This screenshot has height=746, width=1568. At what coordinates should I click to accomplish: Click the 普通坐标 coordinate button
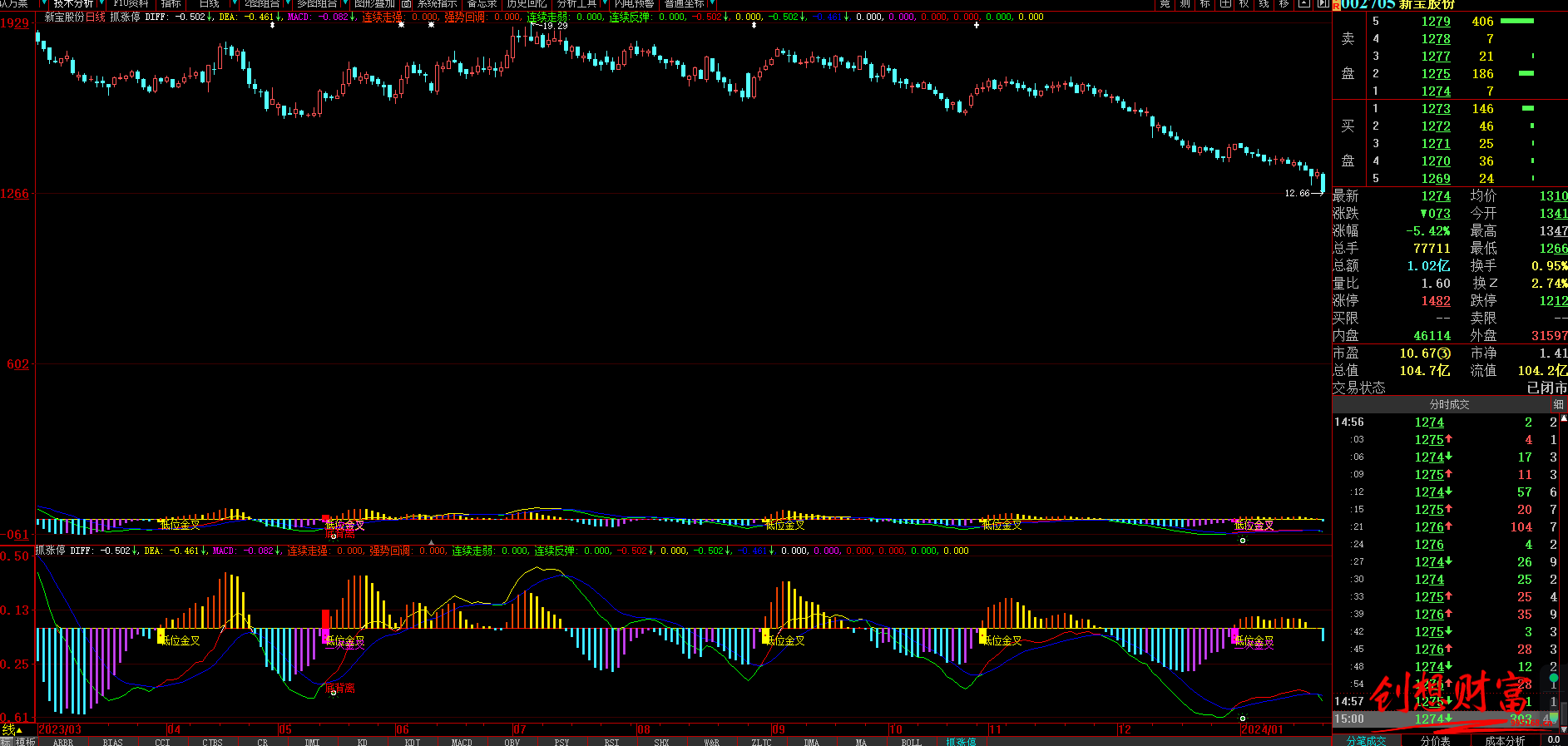tap(684, 4)
